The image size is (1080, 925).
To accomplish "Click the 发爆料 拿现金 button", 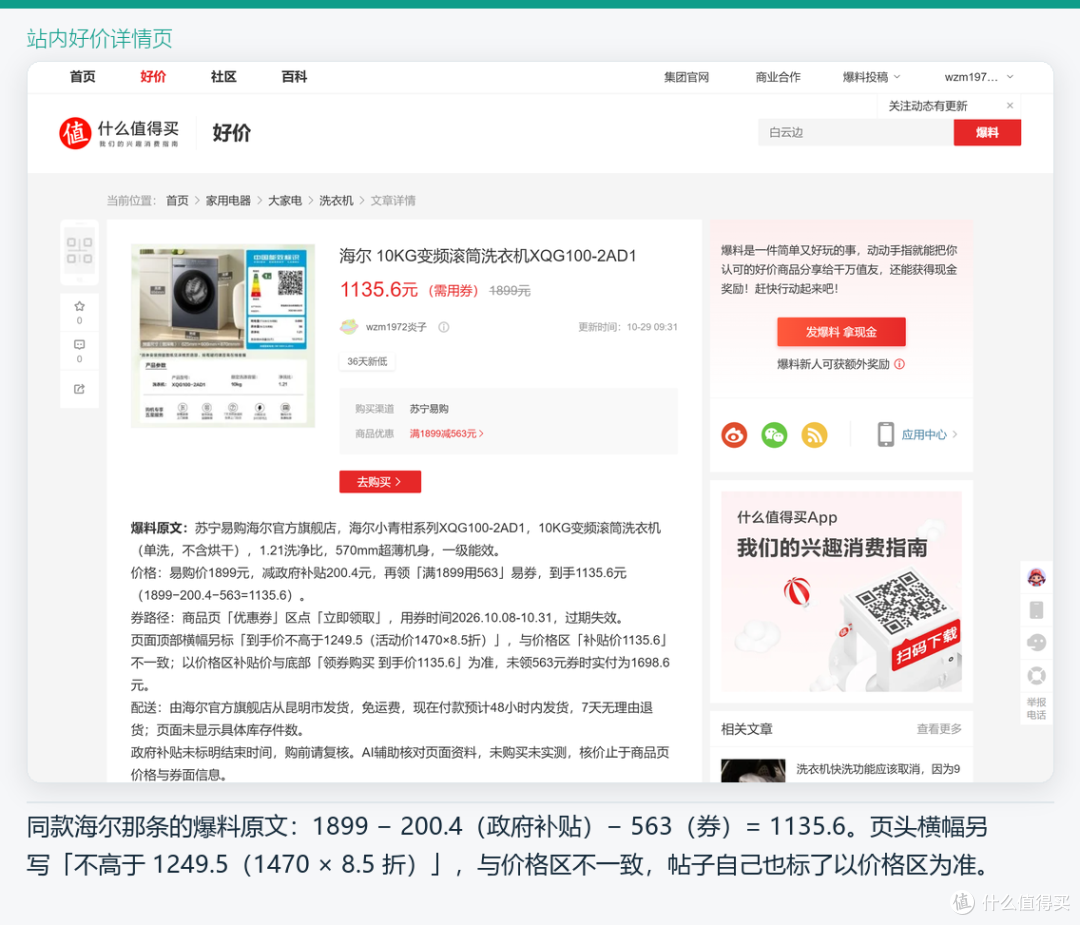I will 841,332.
